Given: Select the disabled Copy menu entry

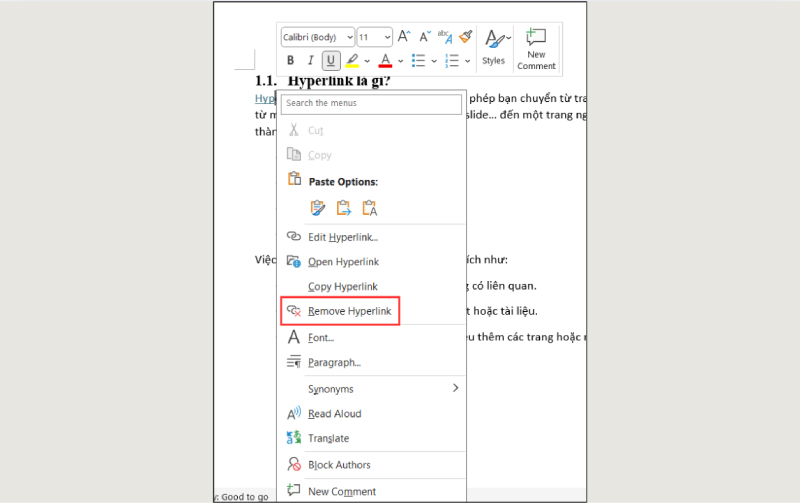Looking at the screenshot, I should pyautogui.click(x=371, y=155).
